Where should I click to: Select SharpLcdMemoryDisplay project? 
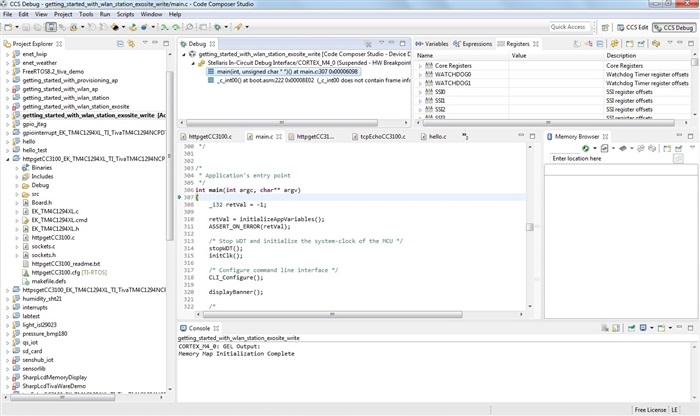(50, 378)
